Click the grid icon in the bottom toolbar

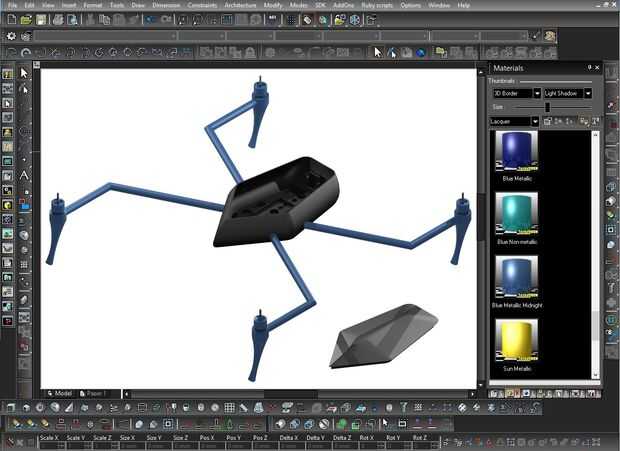pyautogui.click(x=229, y=408)
